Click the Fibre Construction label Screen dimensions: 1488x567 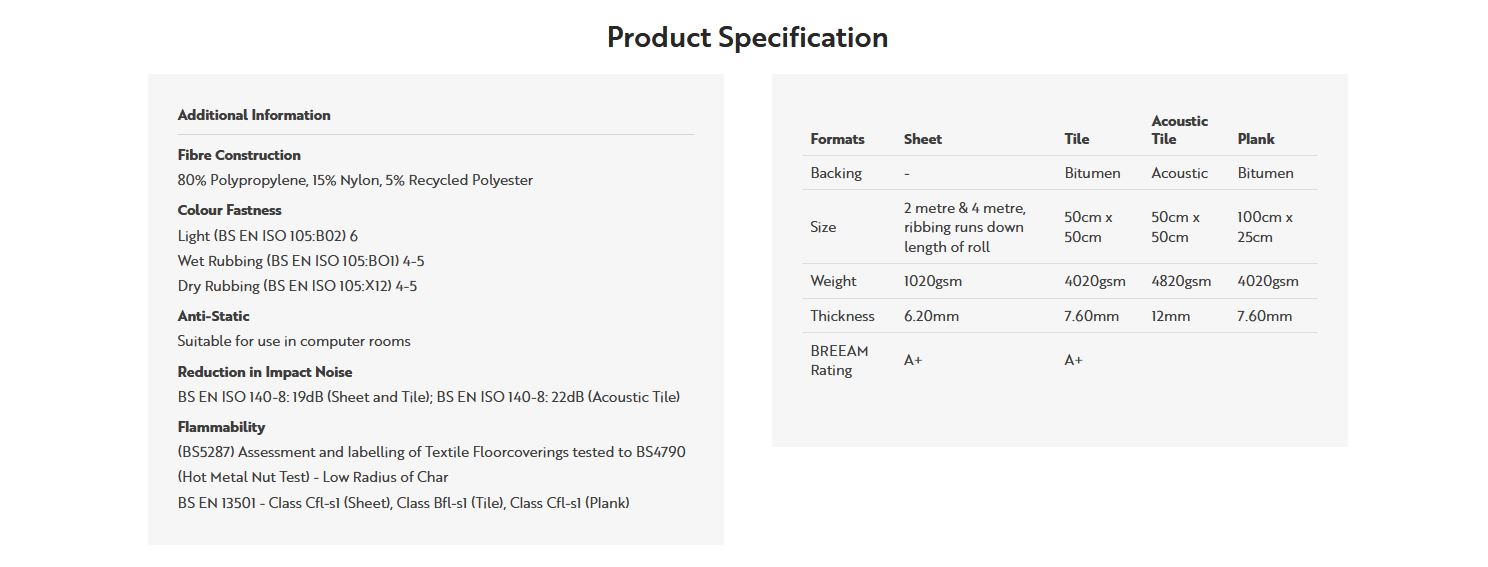click(x=239, y=155)
